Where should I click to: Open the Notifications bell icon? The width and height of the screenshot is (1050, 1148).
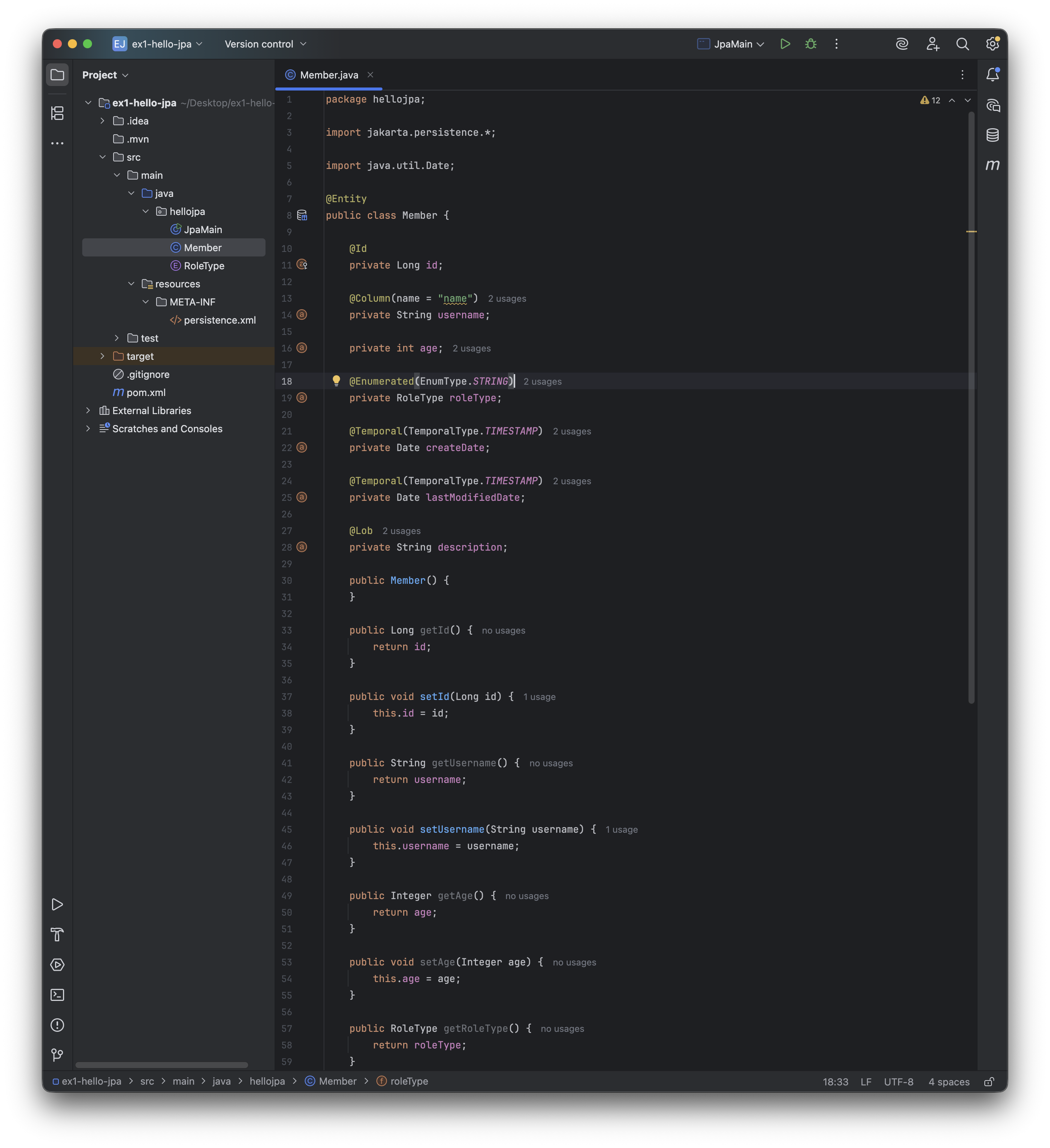click(x=993, y=75)
